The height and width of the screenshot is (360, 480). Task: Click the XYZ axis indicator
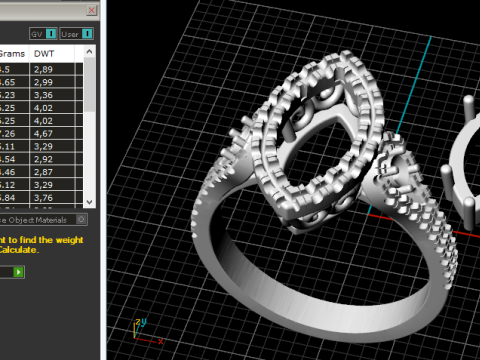pos(147,332)
